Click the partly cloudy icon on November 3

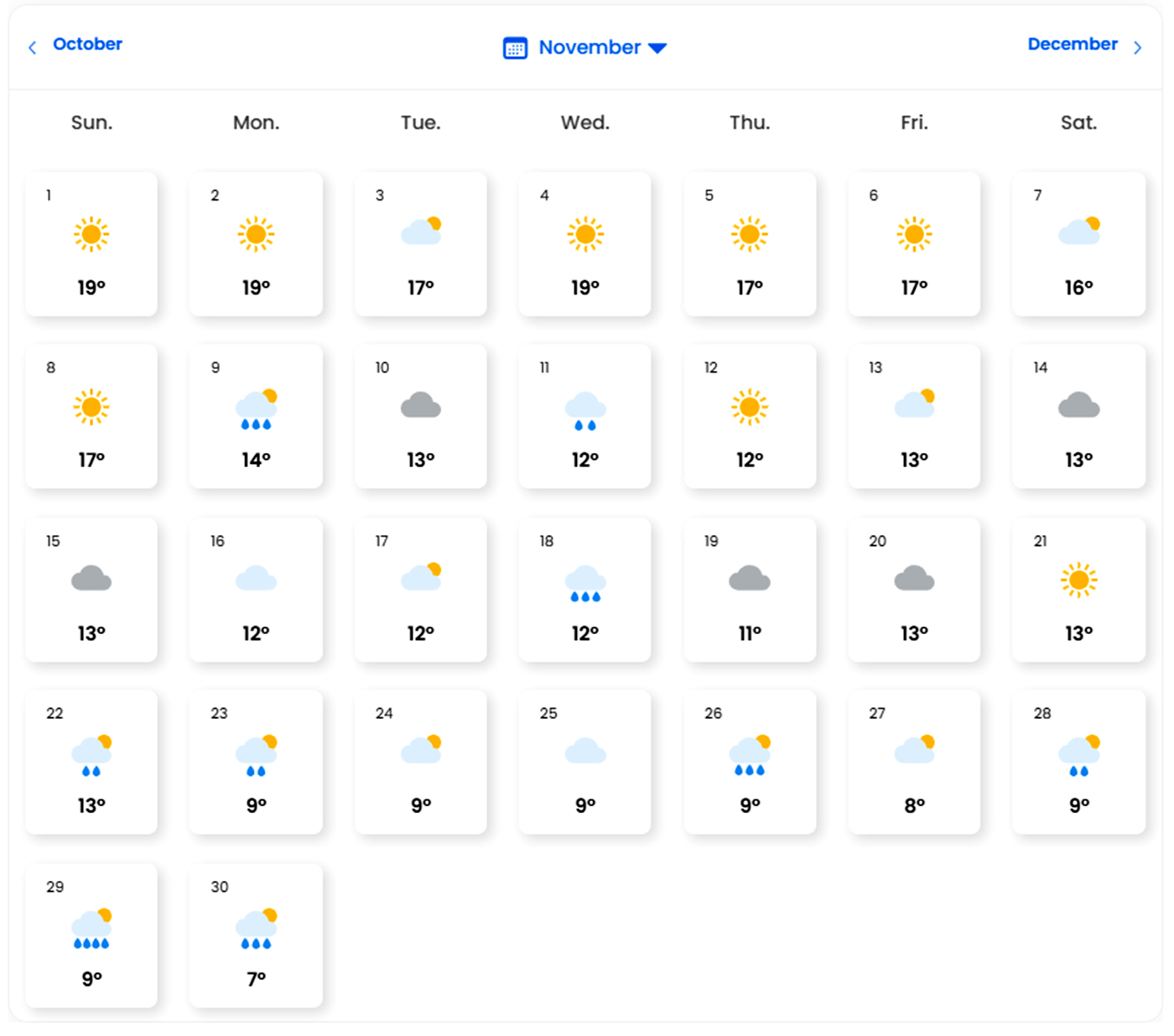pos(421,231)
